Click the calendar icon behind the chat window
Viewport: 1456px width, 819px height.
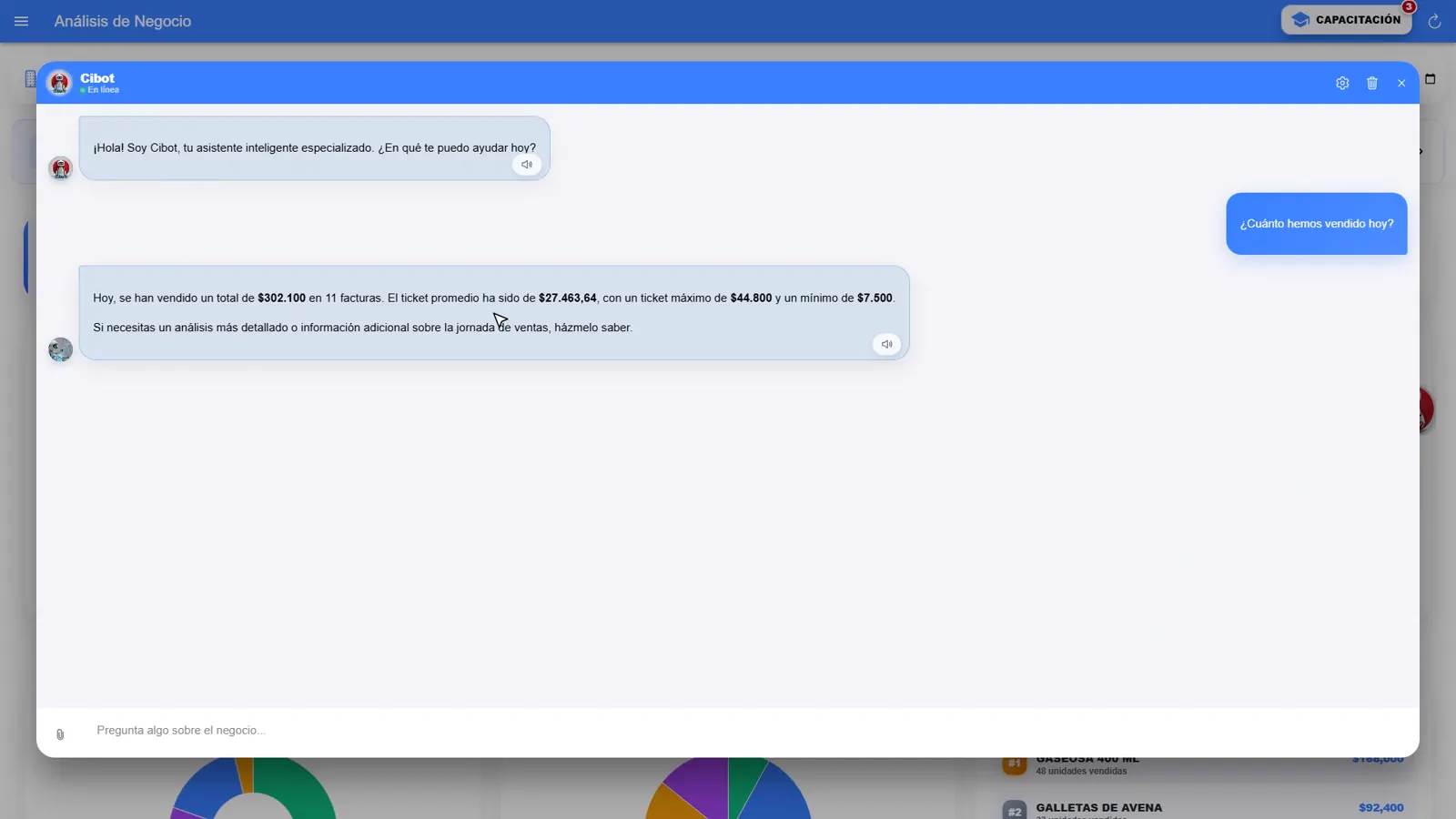point(1431,79)
